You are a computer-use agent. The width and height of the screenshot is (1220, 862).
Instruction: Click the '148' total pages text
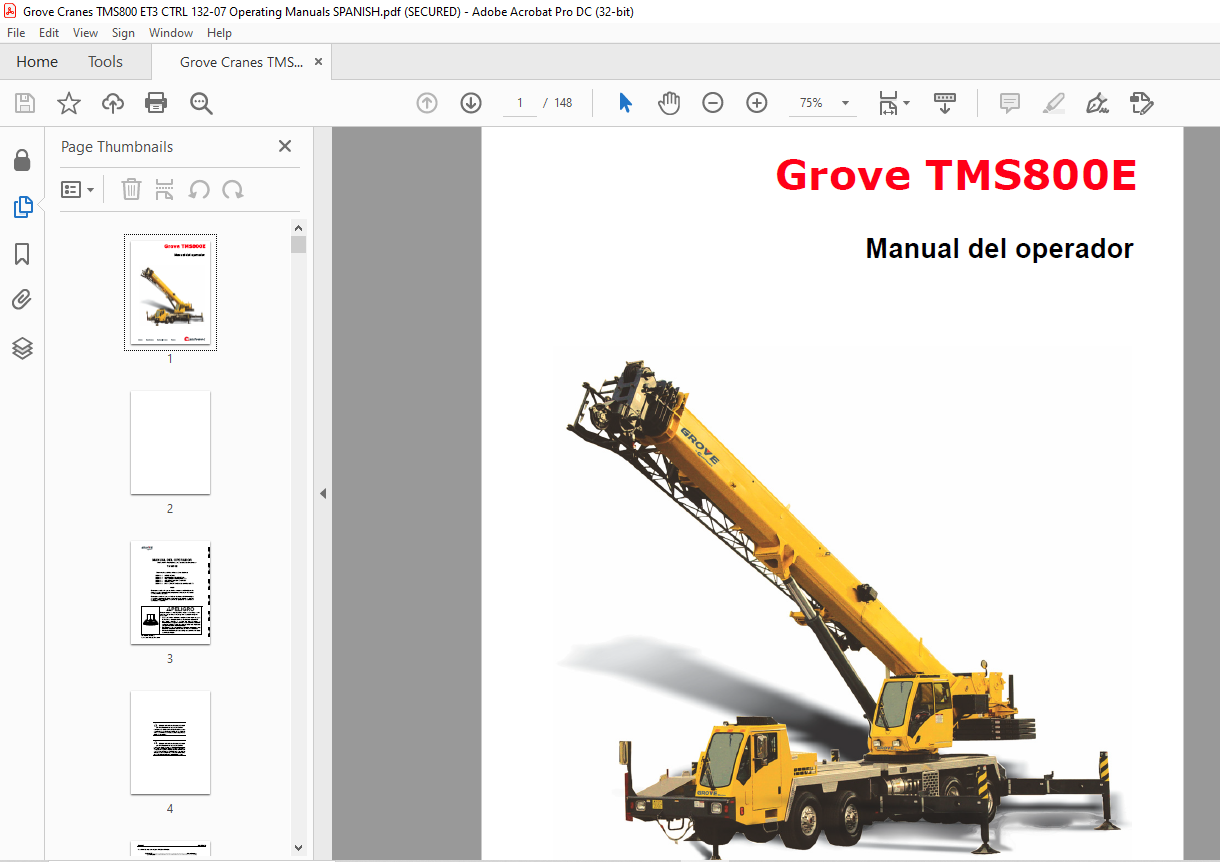coord(563,103)
